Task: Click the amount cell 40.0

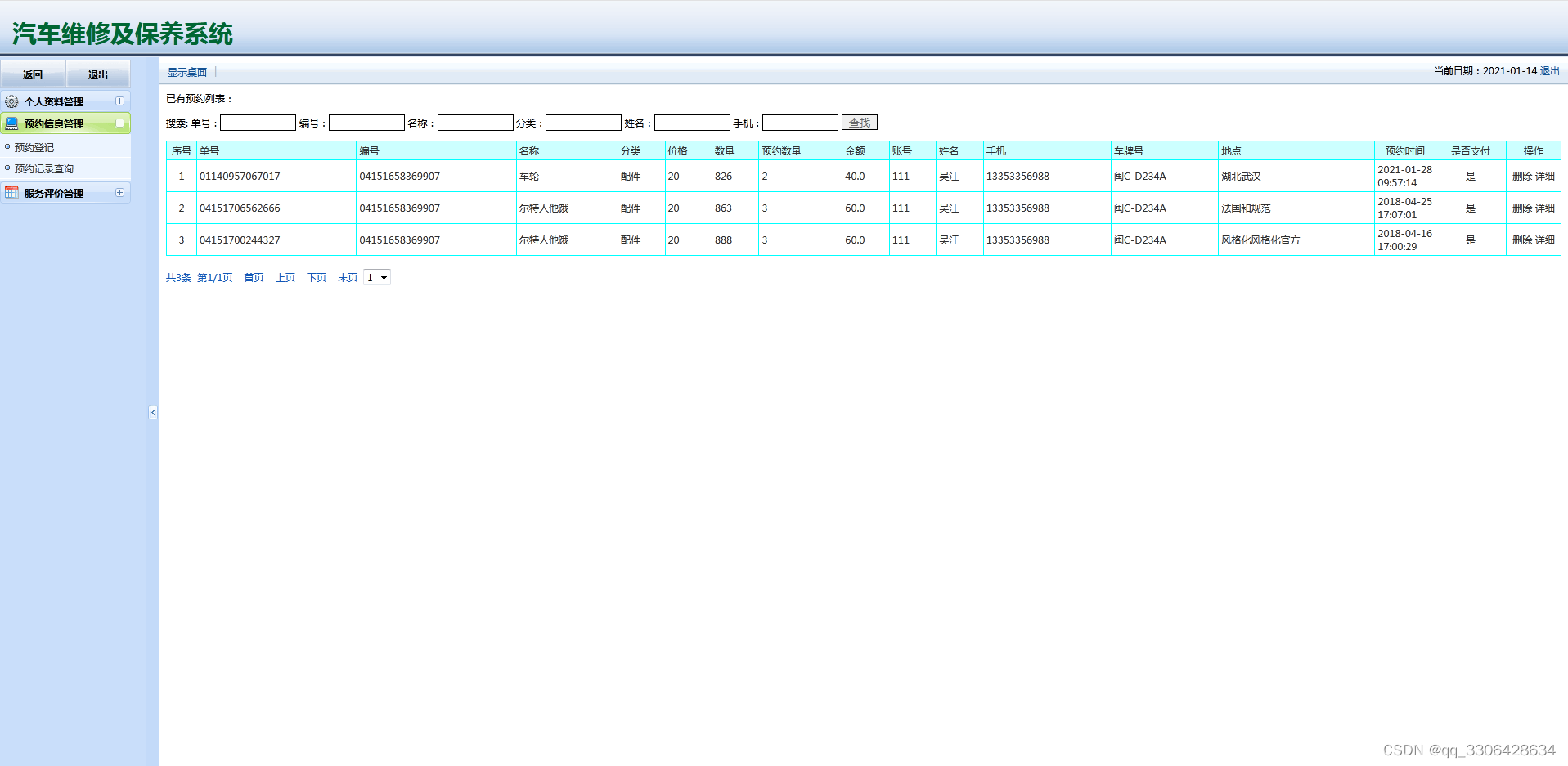Action: tap(855, 177)
